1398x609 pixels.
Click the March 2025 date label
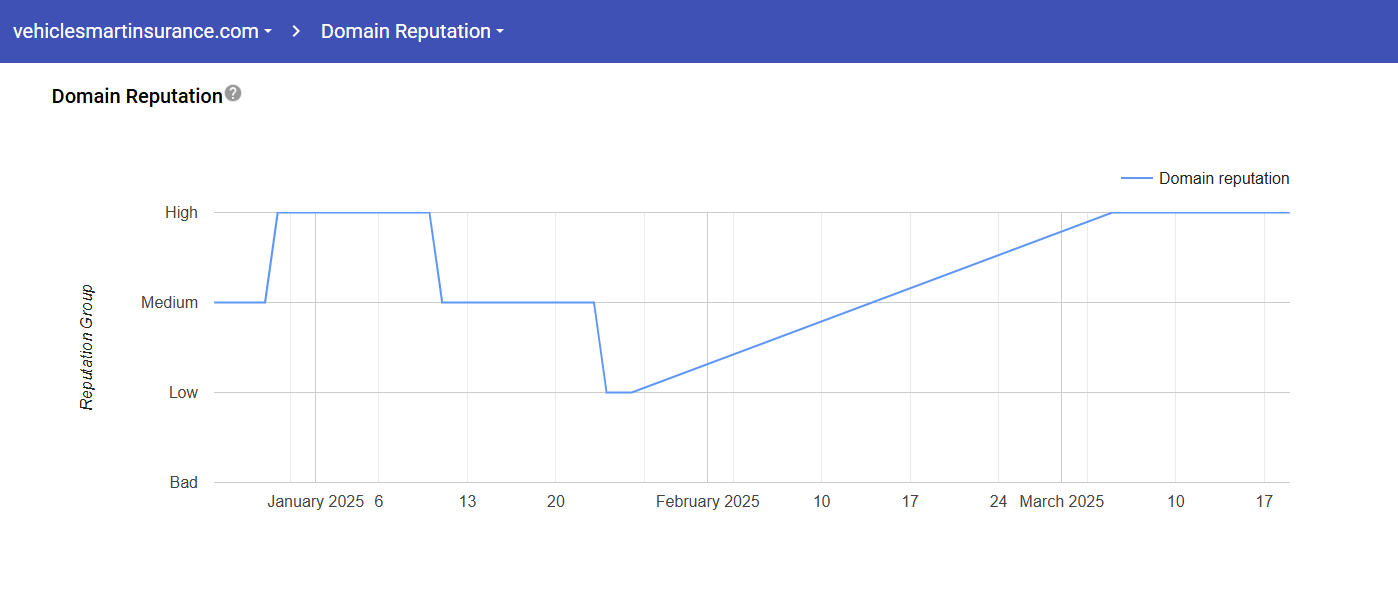click(1061, 502)
